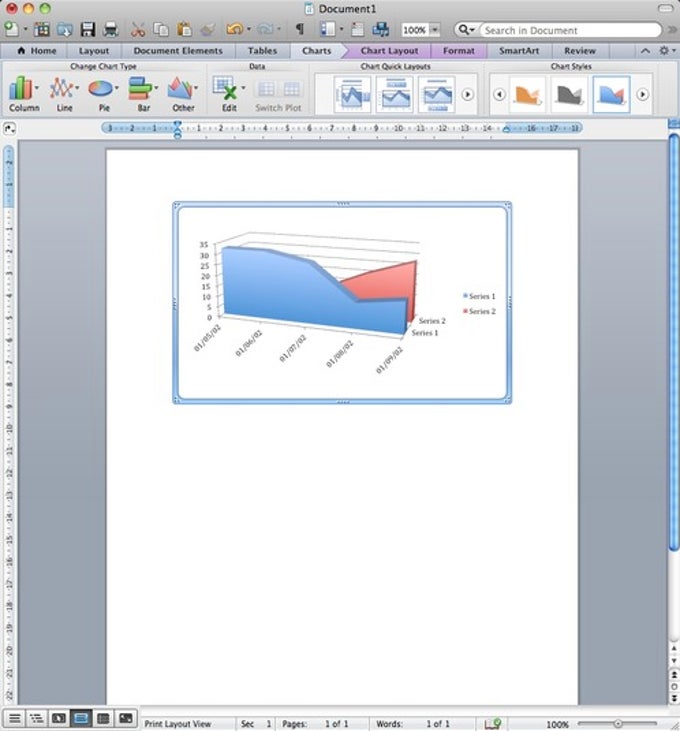Screen dimensions: 680x731
Task: Open the zoom percentage dropdown
Action: point(434,30)
